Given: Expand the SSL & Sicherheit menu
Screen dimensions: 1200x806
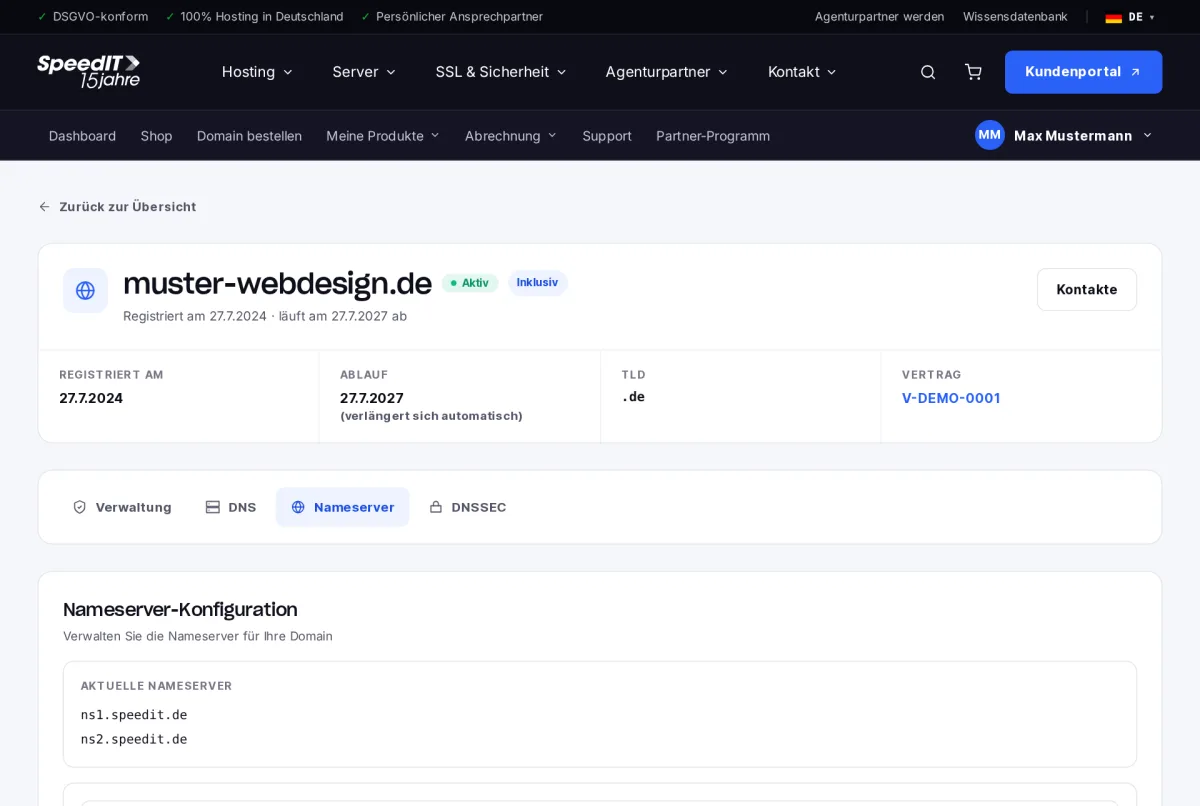Looking at the screenshot, I should tap(501, 72).
